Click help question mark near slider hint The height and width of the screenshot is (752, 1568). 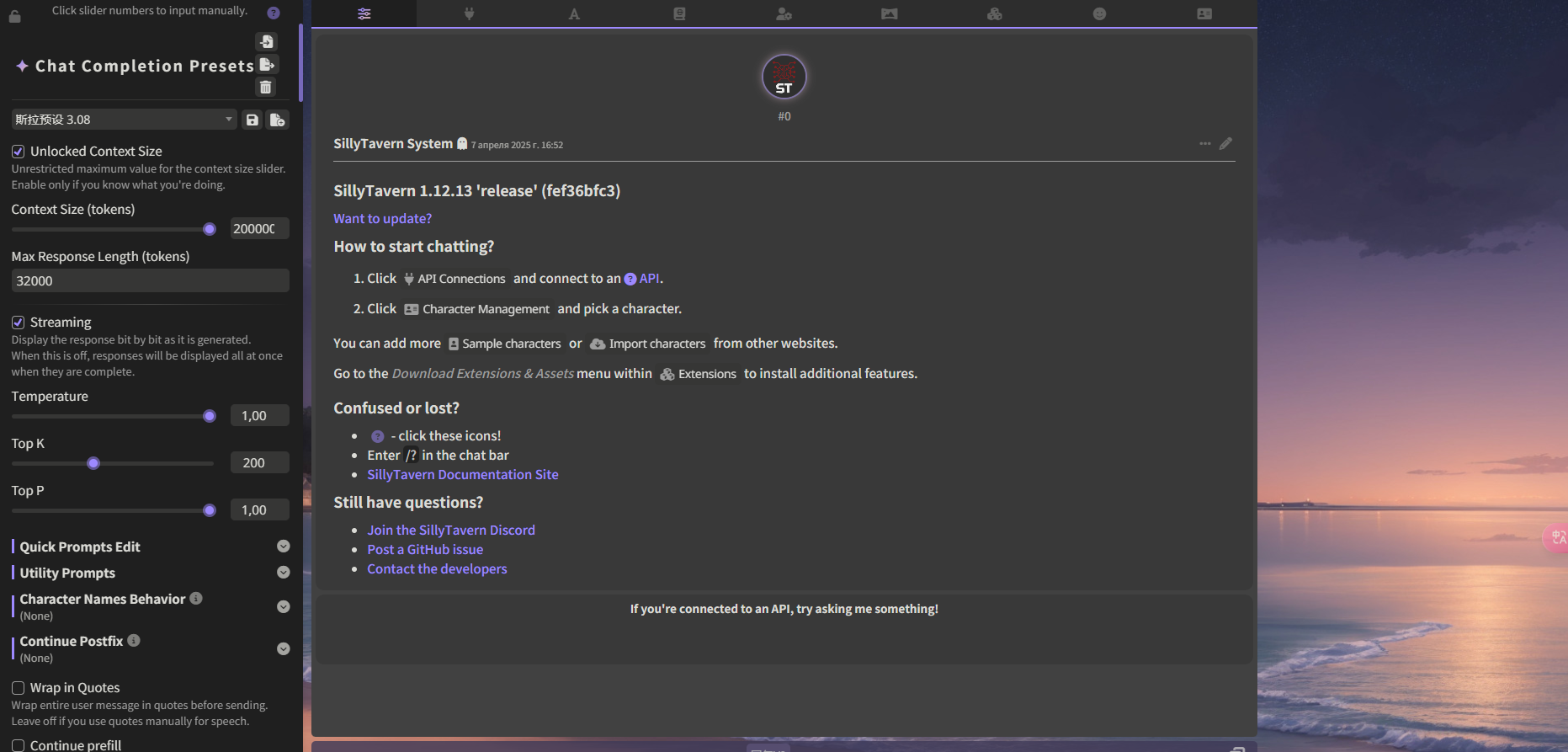point(274,13)
